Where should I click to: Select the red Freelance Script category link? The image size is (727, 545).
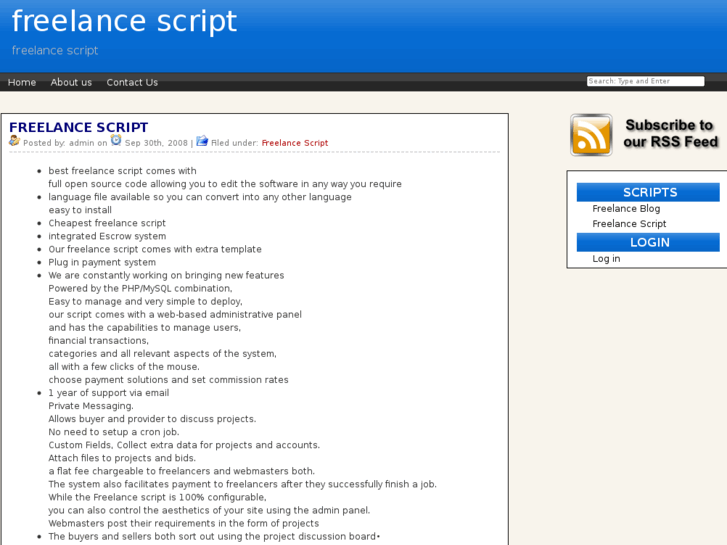coord(294,143)
